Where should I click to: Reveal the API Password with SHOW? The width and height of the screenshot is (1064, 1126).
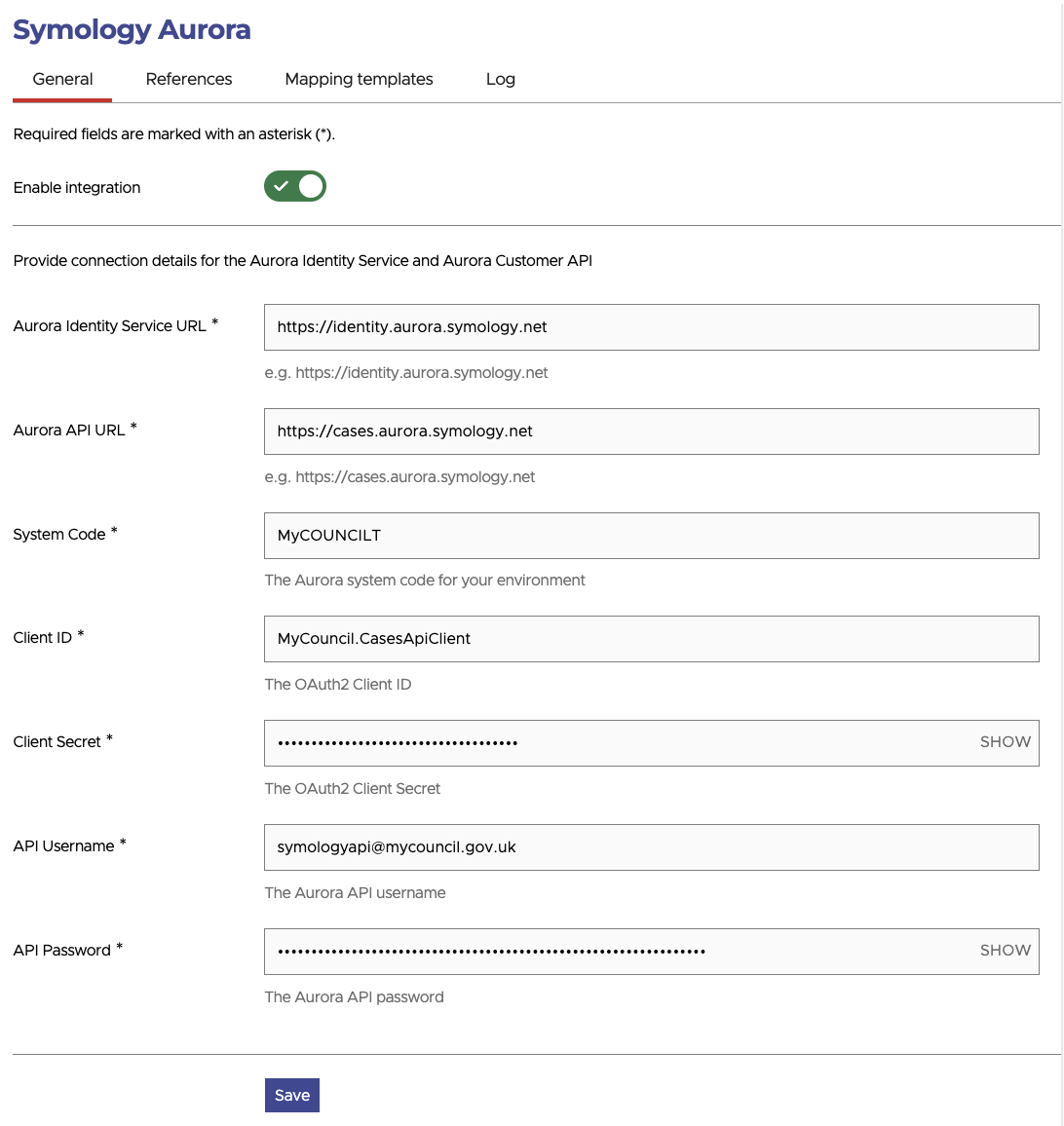(1005, 951)
